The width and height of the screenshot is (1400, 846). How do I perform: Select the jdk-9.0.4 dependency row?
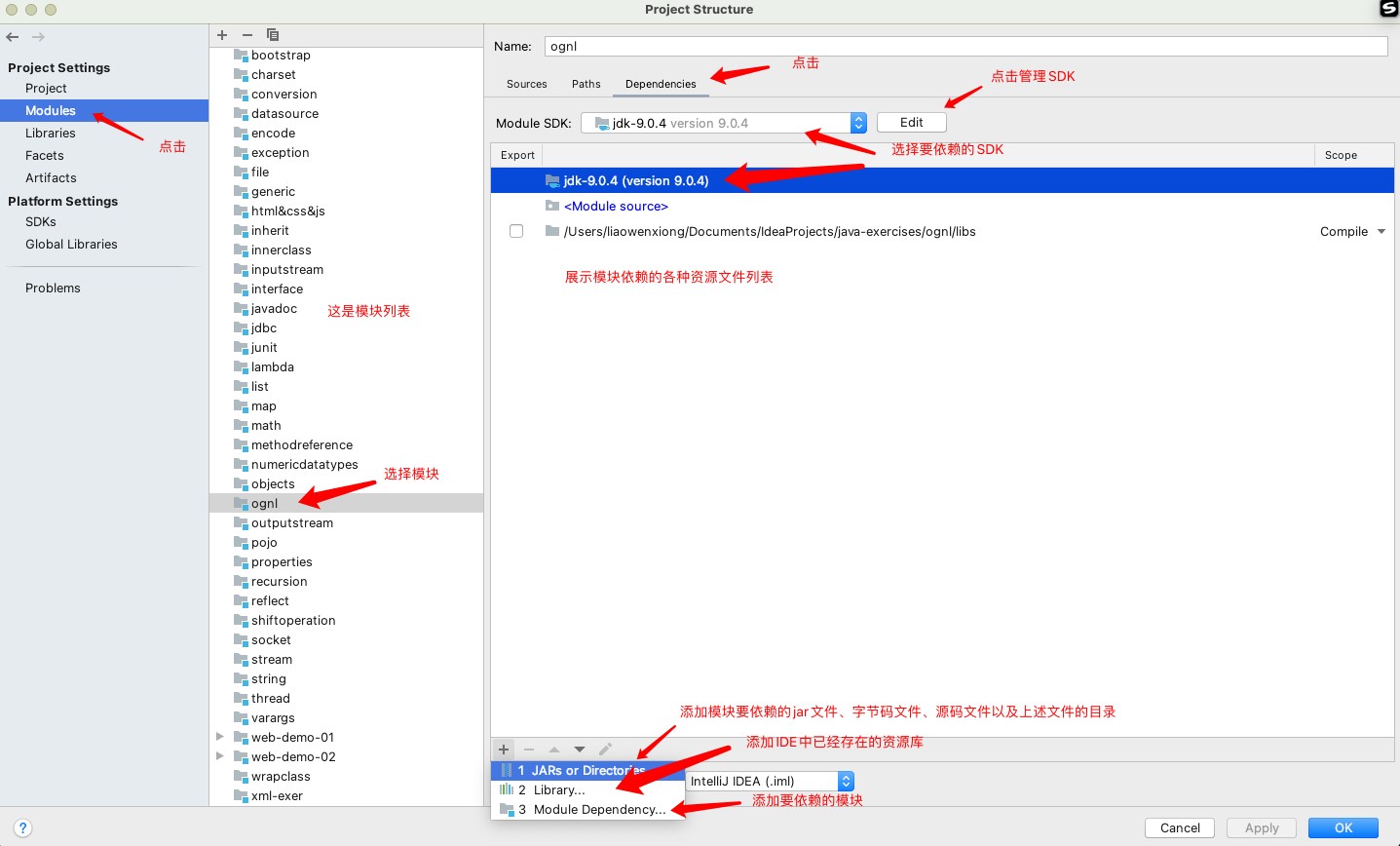coord(942,180)
